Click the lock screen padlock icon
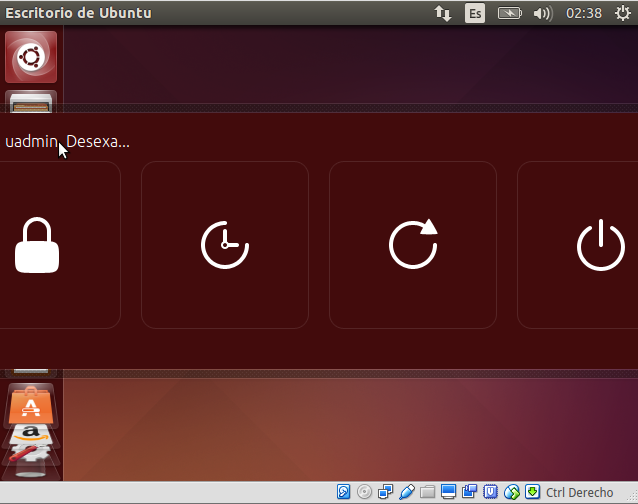 [x=37, y=245]
